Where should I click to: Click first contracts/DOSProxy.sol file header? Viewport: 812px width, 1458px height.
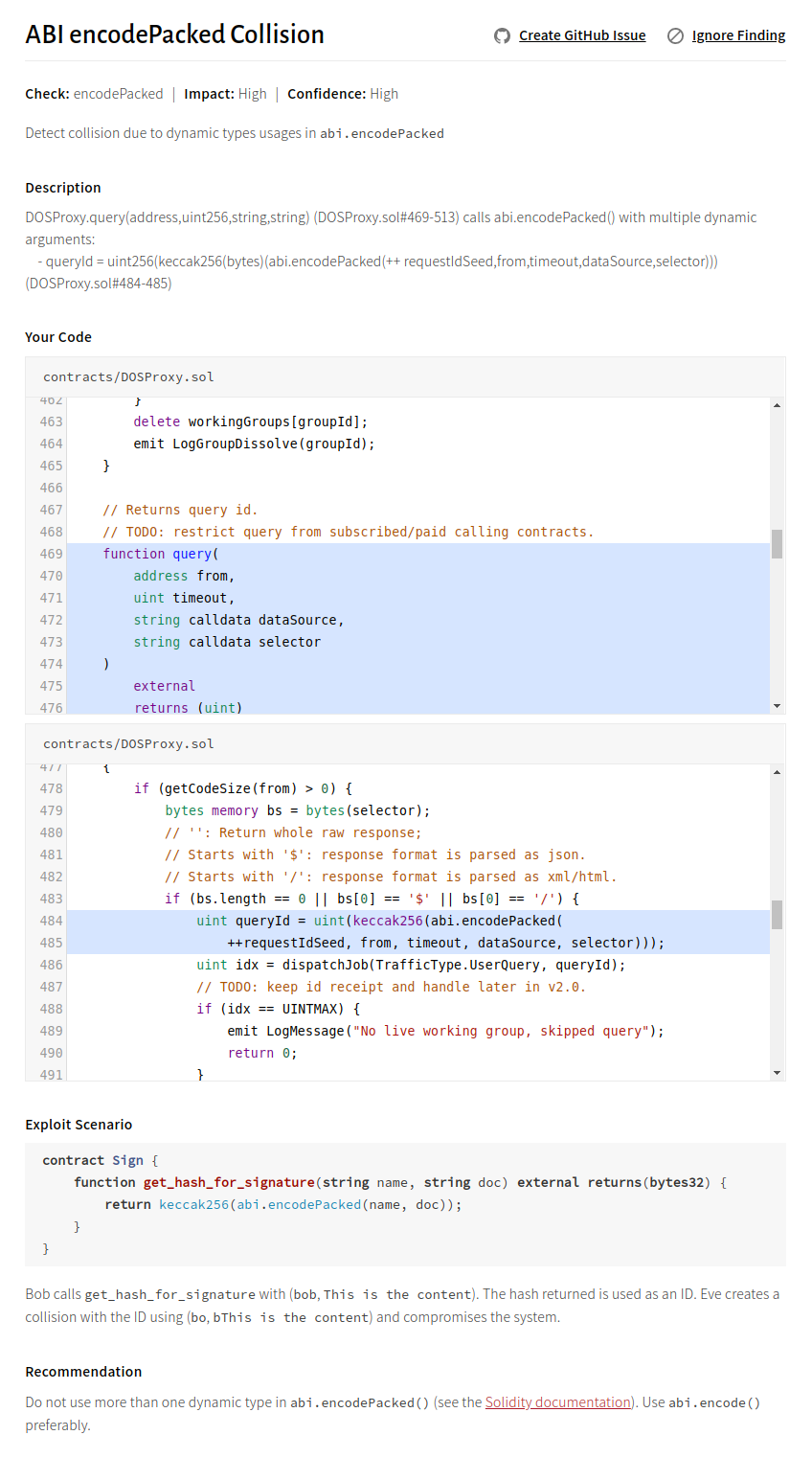[128, 377]
